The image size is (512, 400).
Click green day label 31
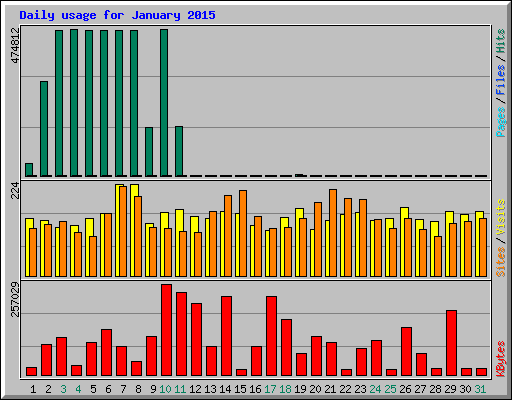(480, 389)
